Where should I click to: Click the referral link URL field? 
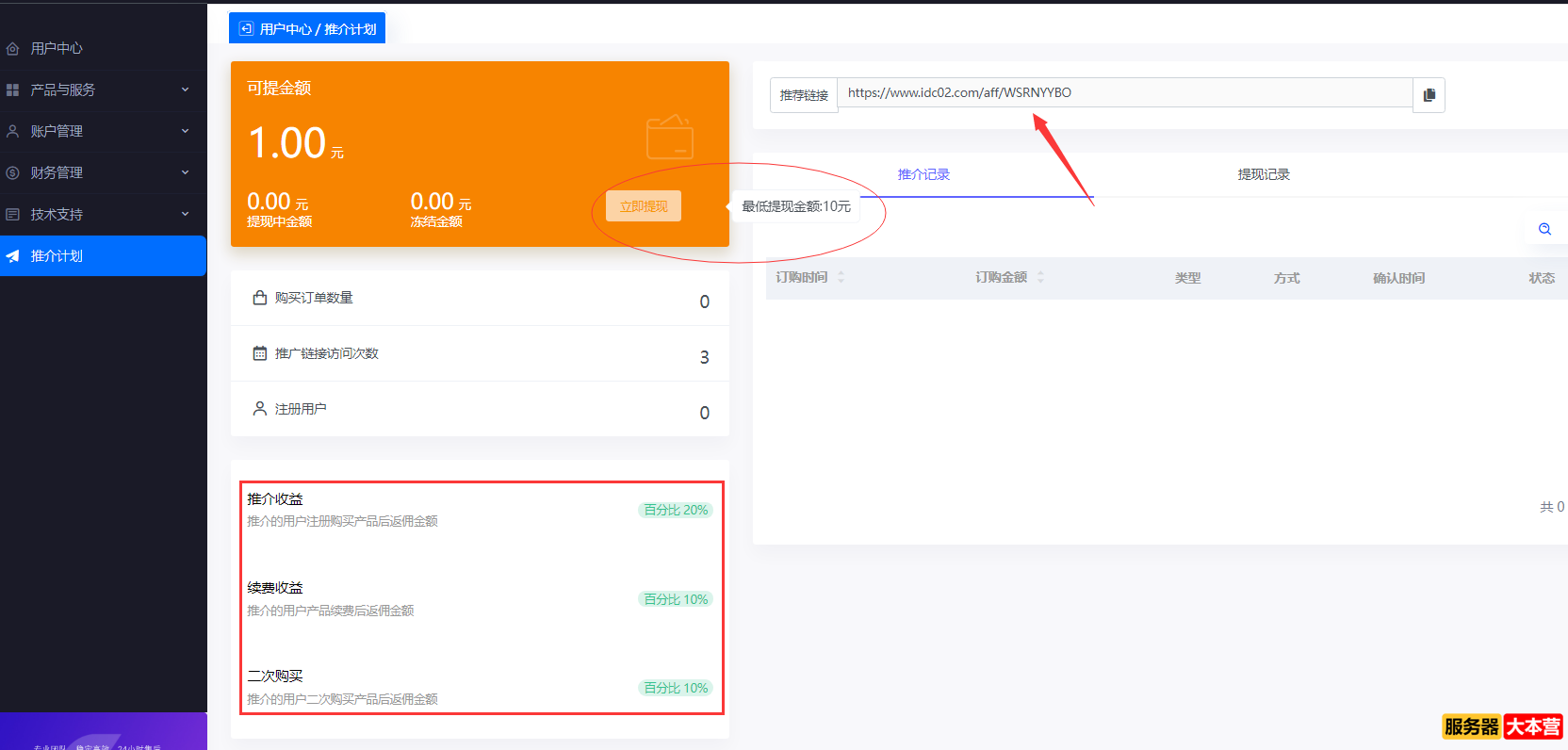point(1121,92)
